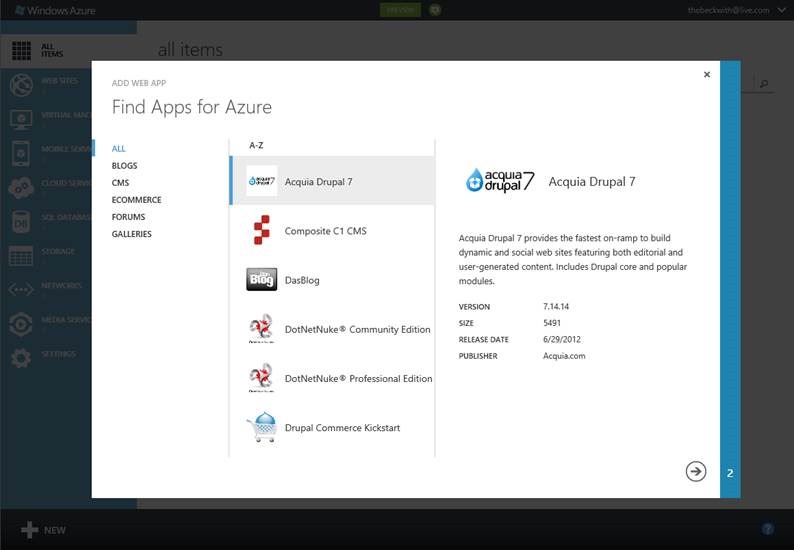
Task: Close the Add Web App dialog
Action: pyautogui.click(x=707, y=74)
